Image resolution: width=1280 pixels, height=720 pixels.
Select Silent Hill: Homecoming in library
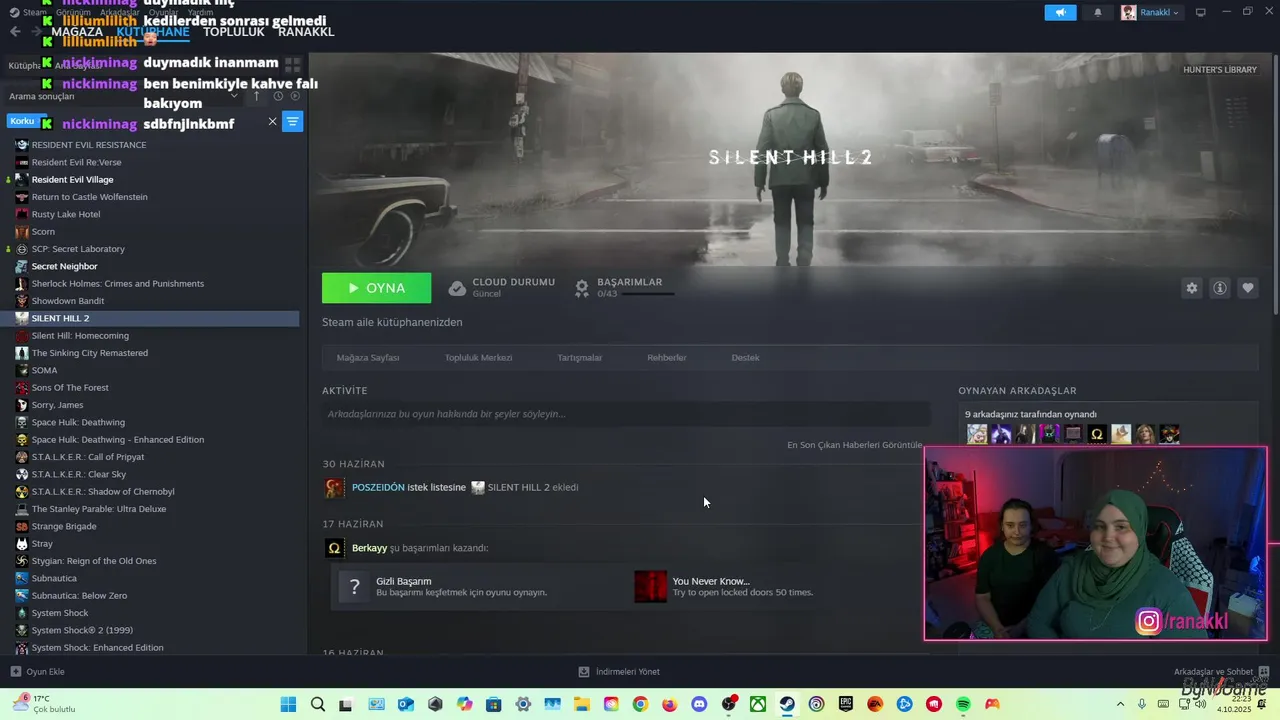point(80,336)
